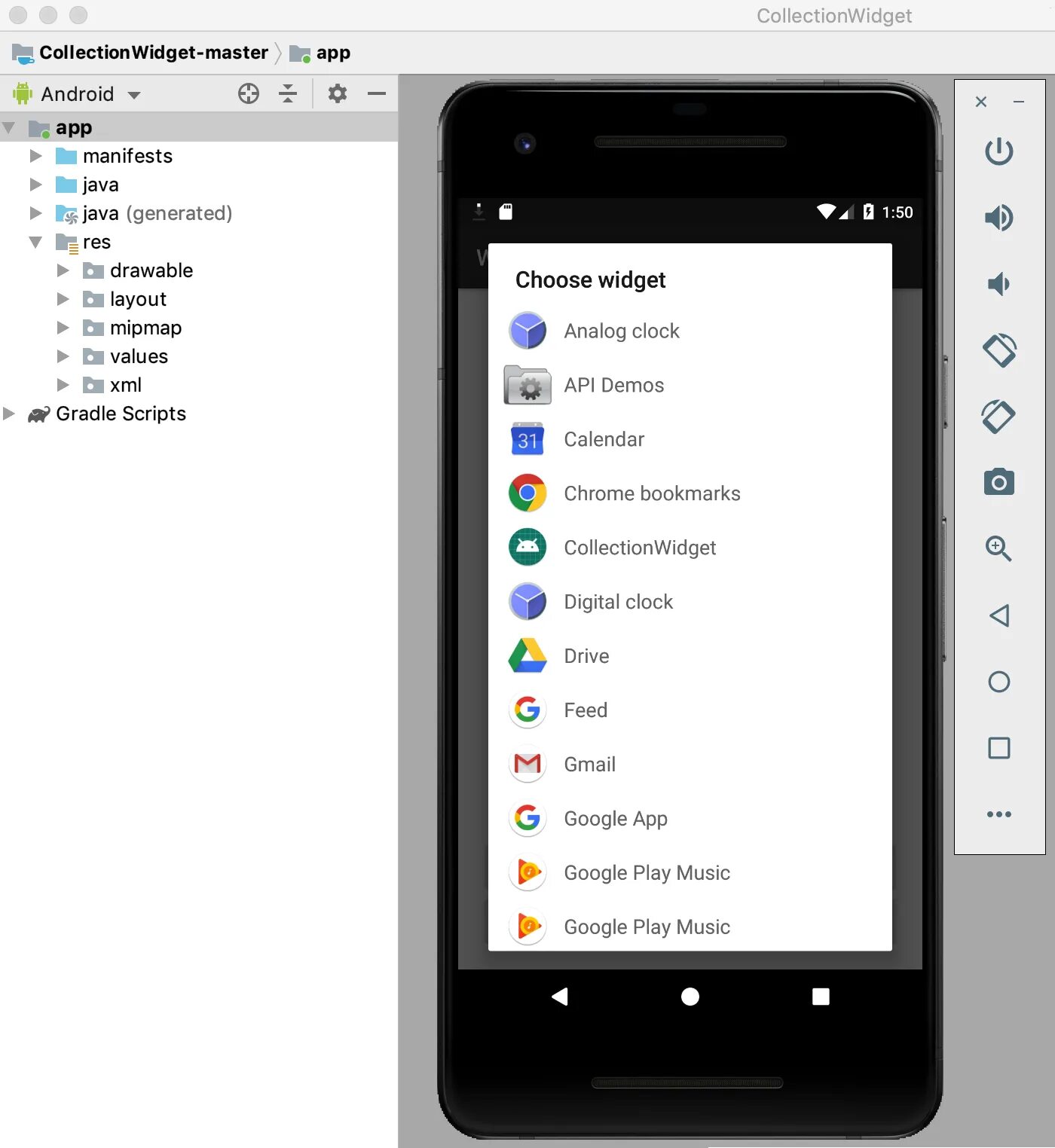Open Project panel settings gear icon
This screenshot has width=1055, height=1148.
[338, 93]
